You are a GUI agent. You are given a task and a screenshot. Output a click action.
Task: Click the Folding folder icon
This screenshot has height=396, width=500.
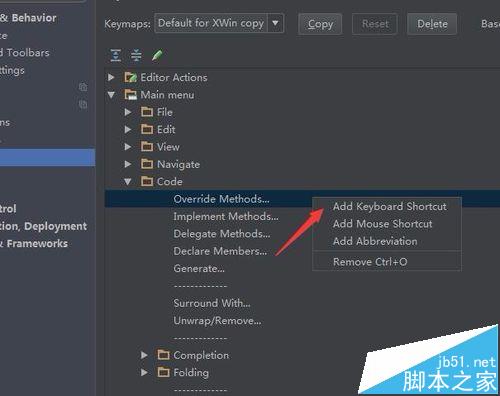click(x=163, y=372)
